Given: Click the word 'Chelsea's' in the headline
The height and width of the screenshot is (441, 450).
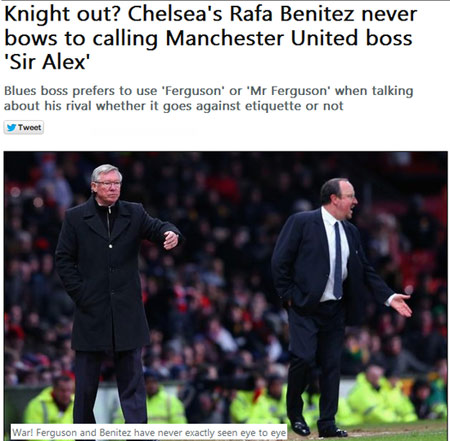Looking at the screenshot, I should click(x=175, y=14).
